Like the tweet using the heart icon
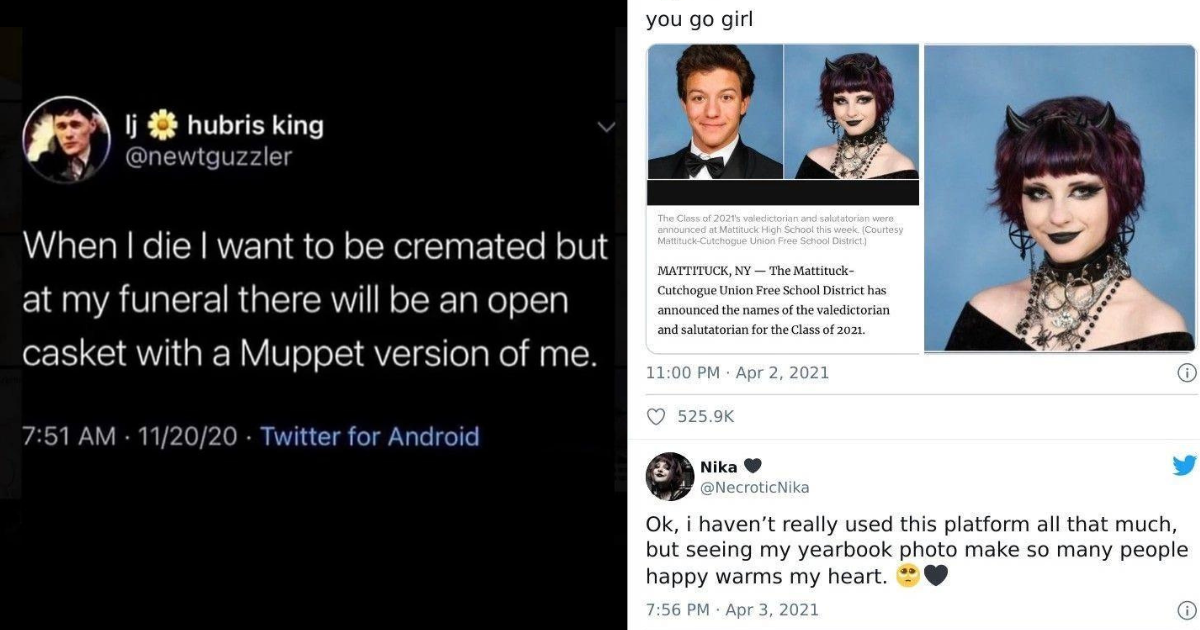The width and height of the screenshot is (1200, 630). (656, 416)
